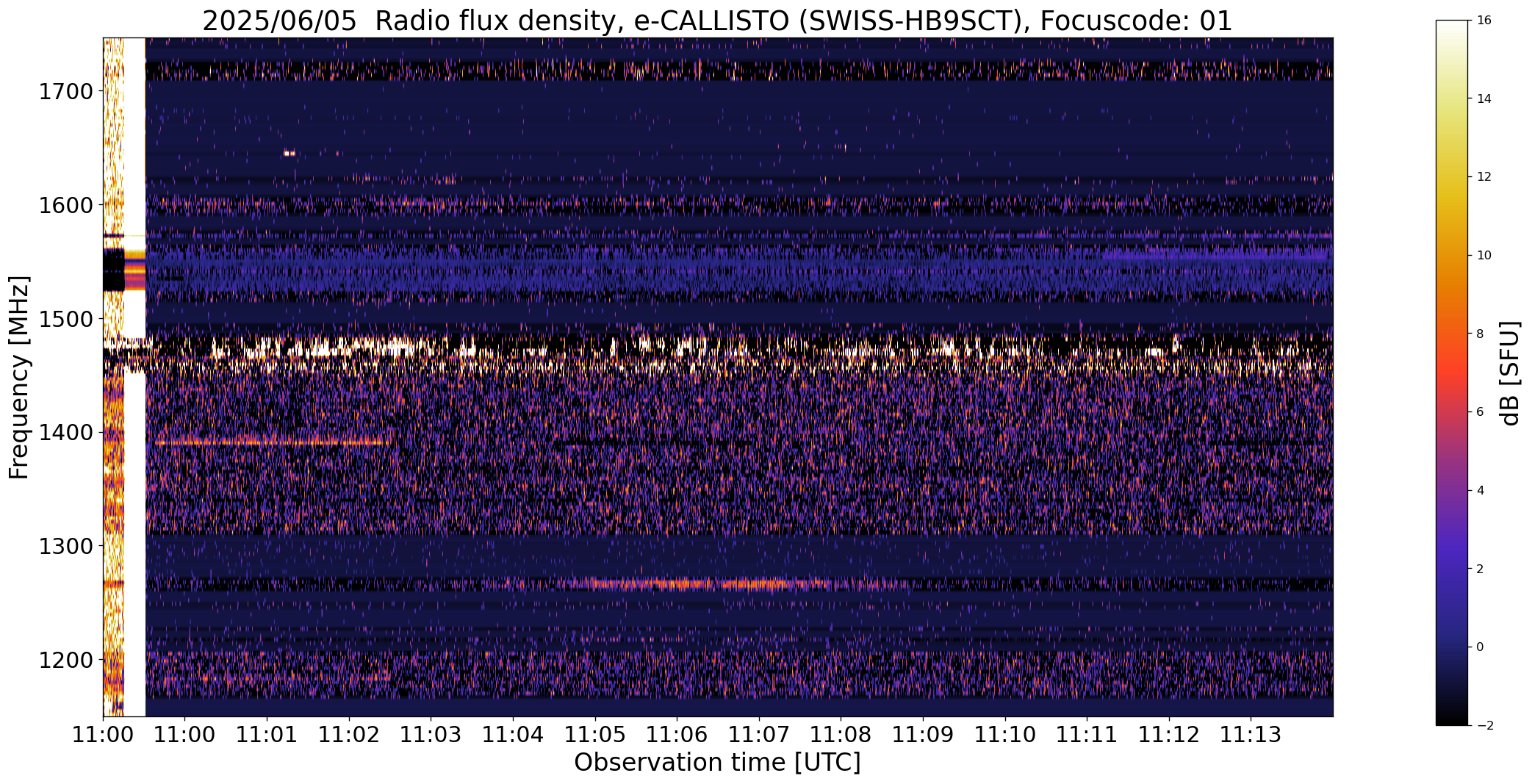The width and height of the screenshot is (1532, 784).
Task: Click the small bright spot near 1645 MHz
Action: pos(290,154)
